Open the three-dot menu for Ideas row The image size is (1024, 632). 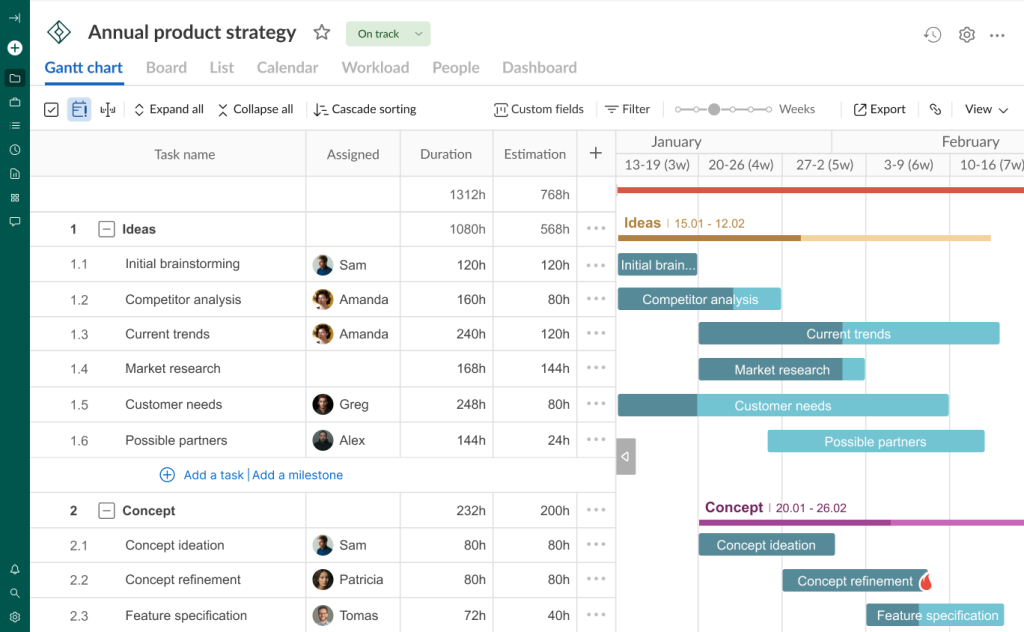tap(596, 229)
